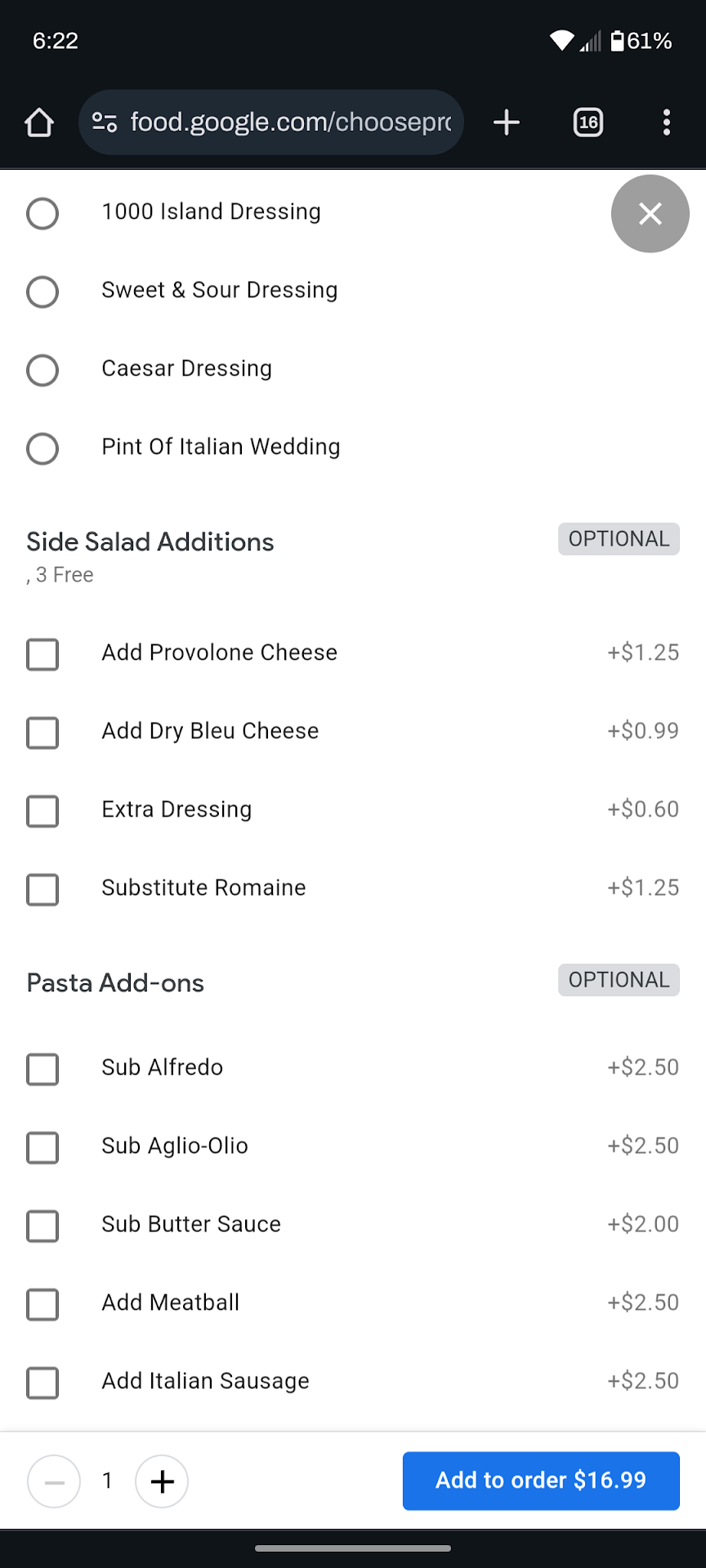Image resolution: width=706 pixels, height=1568 pixels.
Task: Check Substitute Romaine option
Action: 42,889
